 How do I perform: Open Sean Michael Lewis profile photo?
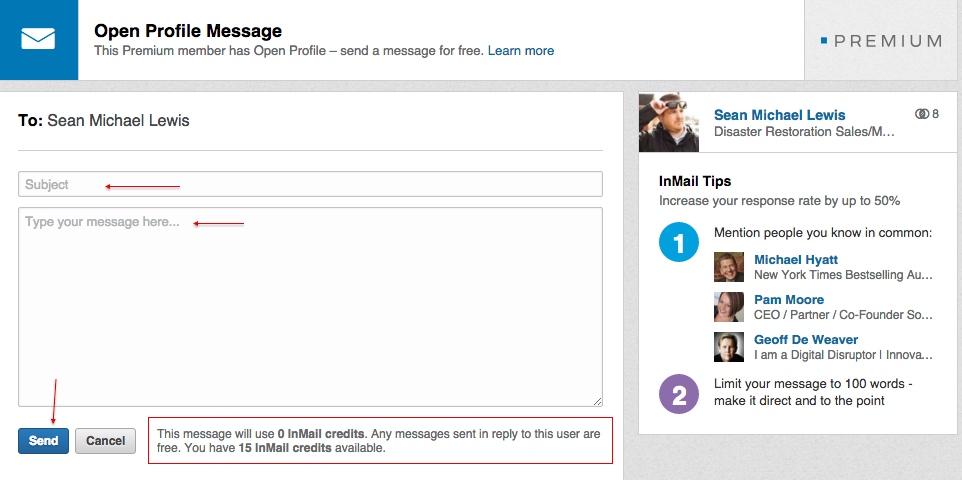click(669, 122)
